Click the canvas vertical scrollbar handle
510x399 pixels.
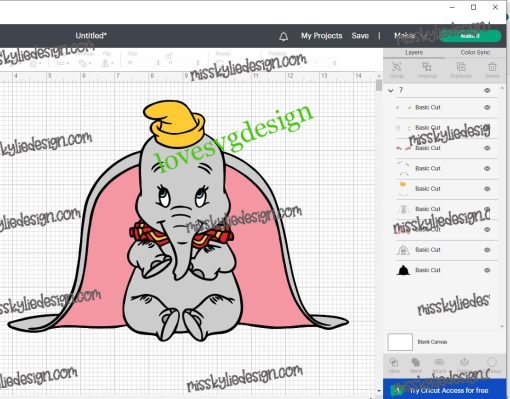379,85
